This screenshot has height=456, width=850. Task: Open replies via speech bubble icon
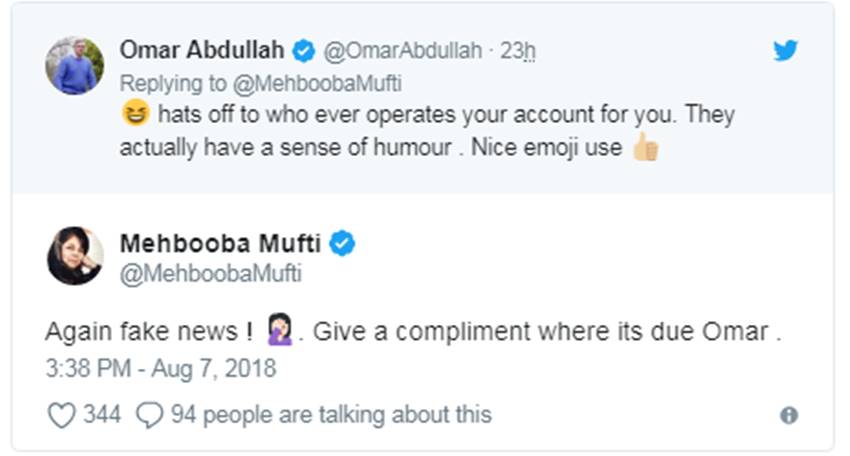149,414
